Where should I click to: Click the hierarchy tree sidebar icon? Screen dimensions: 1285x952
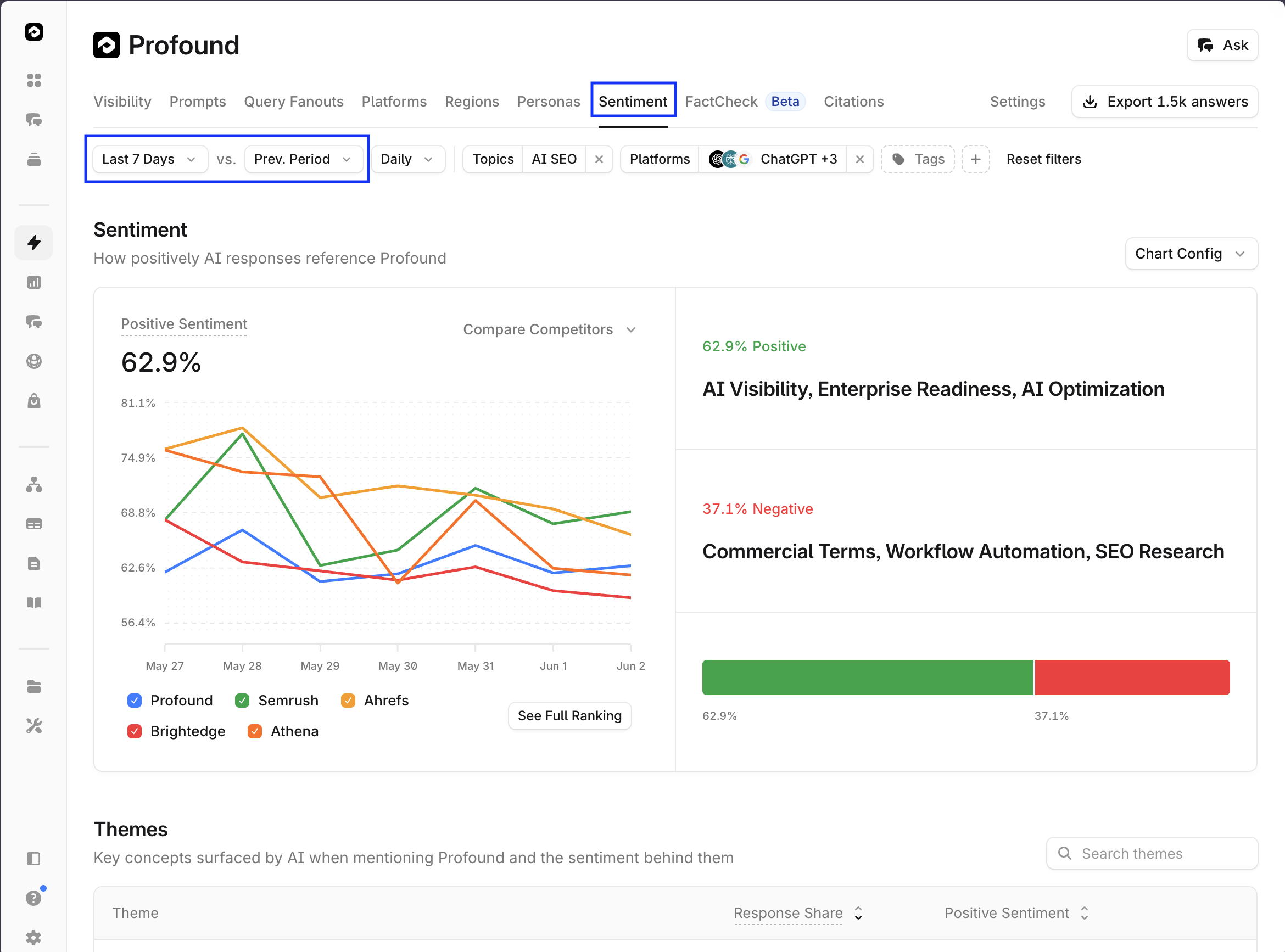click(x=34, y=485)
